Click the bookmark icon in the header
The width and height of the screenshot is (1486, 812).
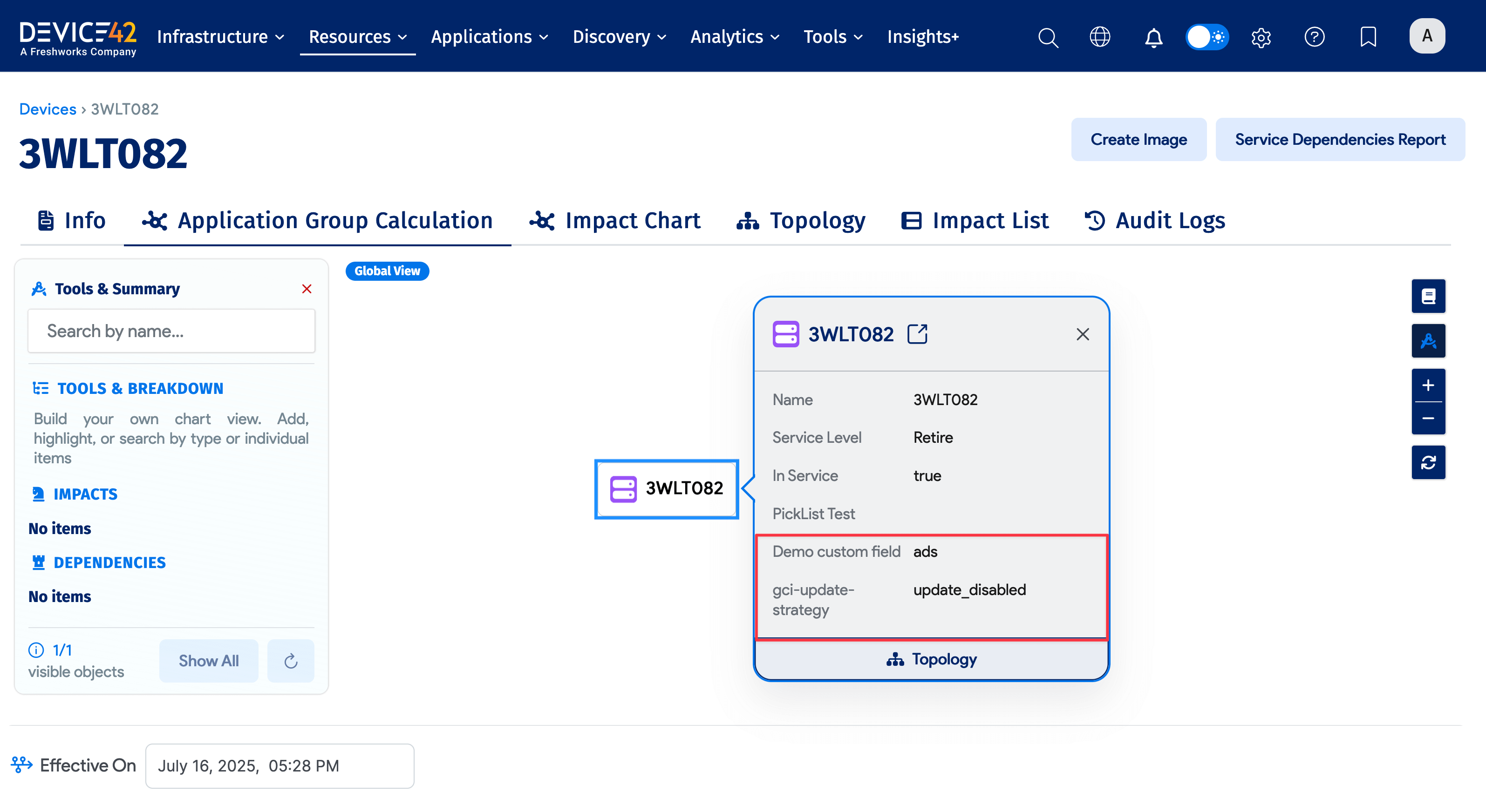click(1368, 37)
